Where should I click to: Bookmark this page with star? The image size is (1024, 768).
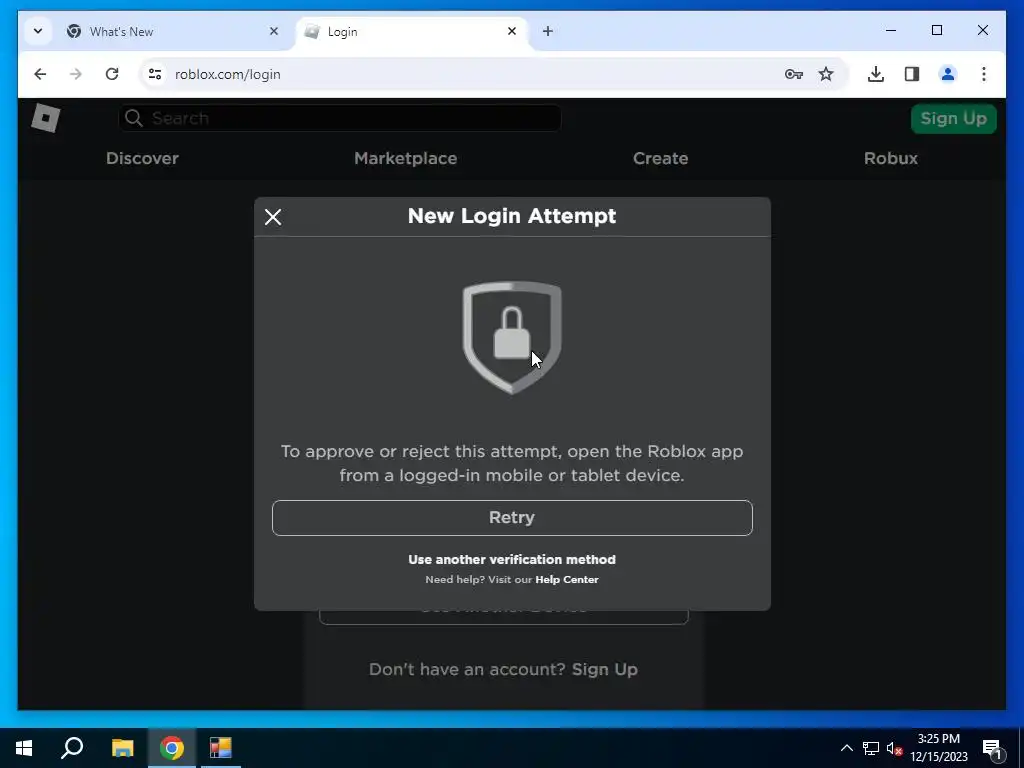click(x=826, y=74)
